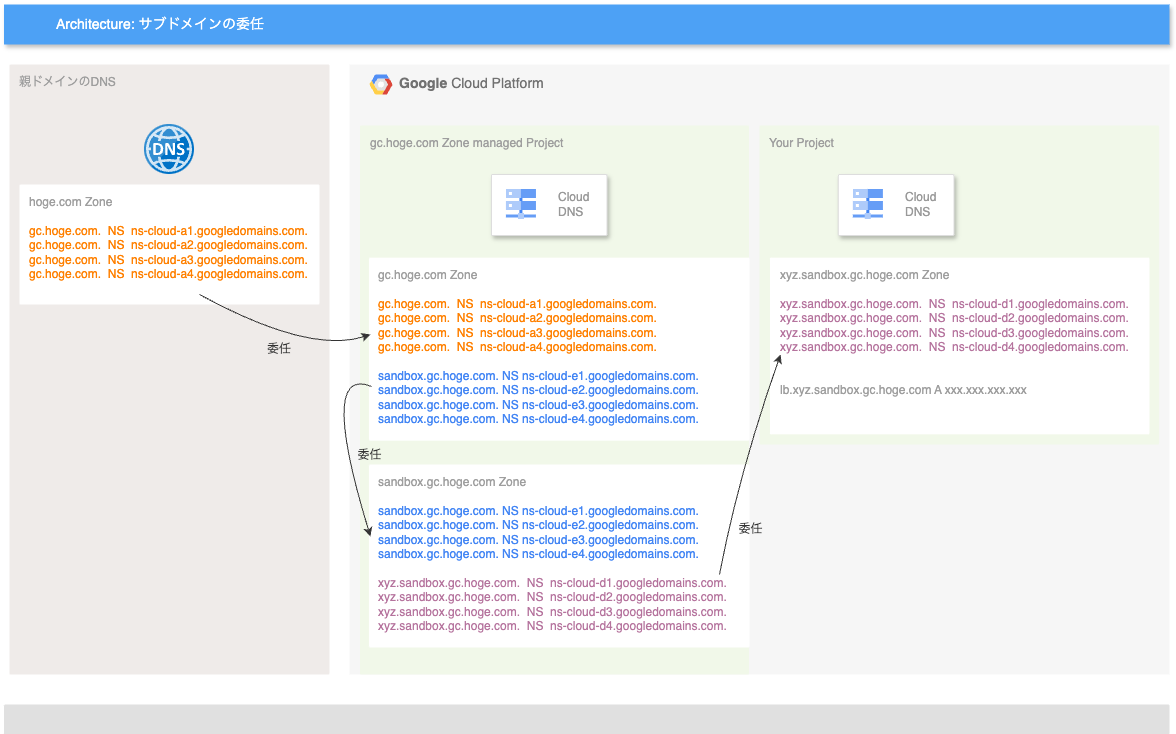Click the Cloud DNS card in Your Project

[896, 204]
